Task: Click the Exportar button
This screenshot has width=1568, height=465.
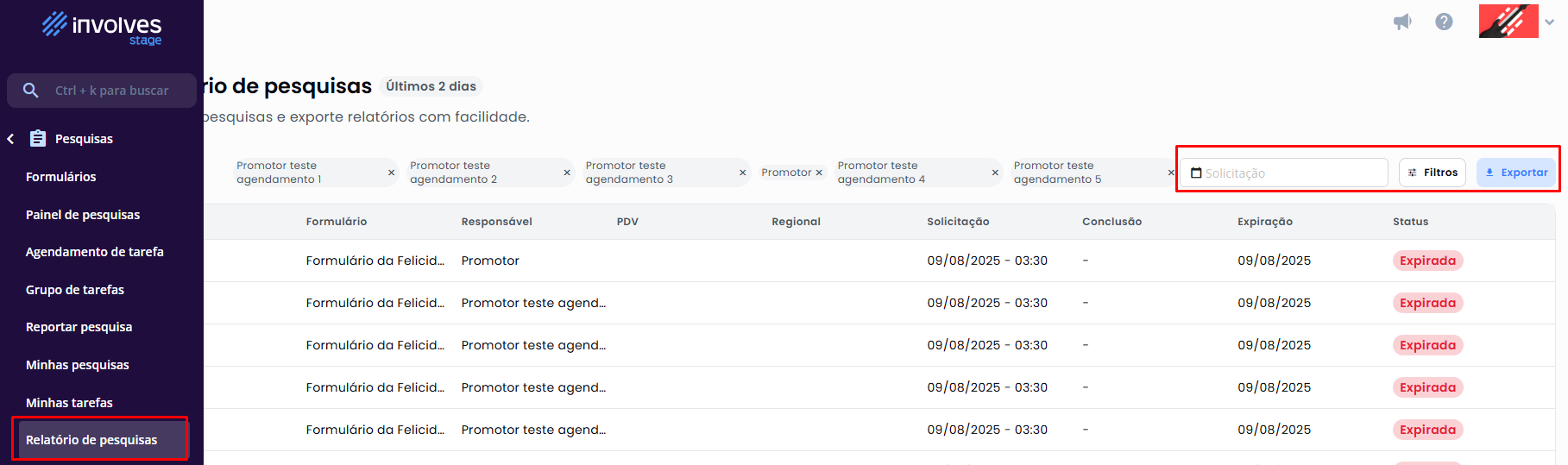Action: (1515, 173)
